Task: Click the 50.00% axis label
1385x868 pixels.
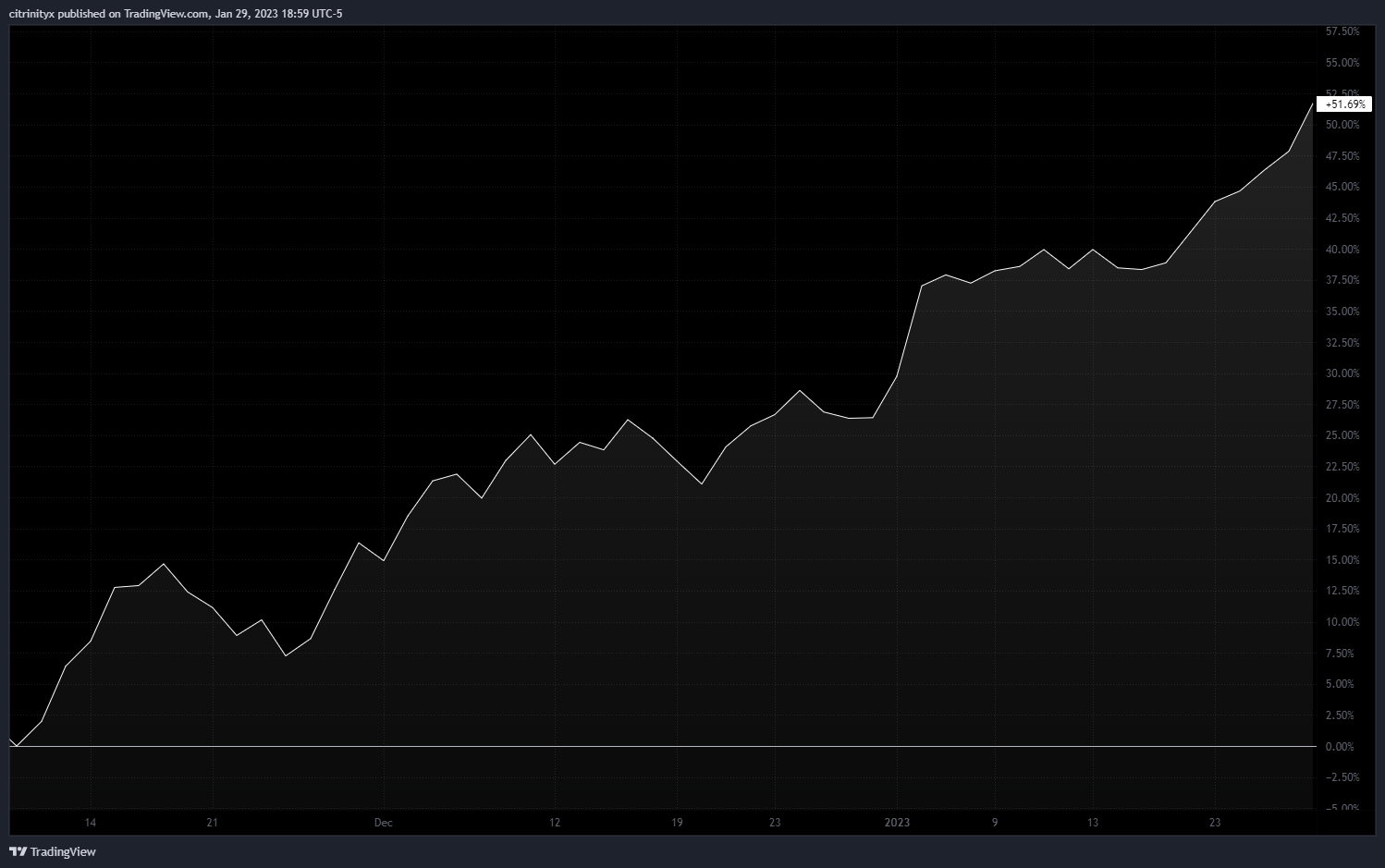Action: pos(1342,125)
